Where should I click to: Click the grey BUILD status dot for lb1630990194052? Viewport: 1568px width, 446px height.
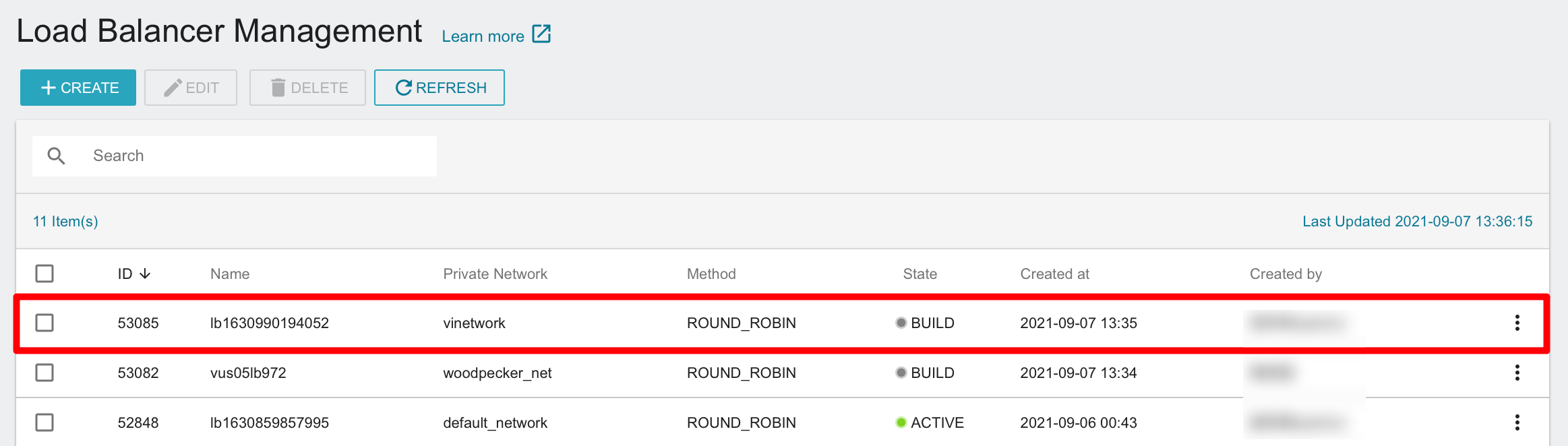point(901,323)
